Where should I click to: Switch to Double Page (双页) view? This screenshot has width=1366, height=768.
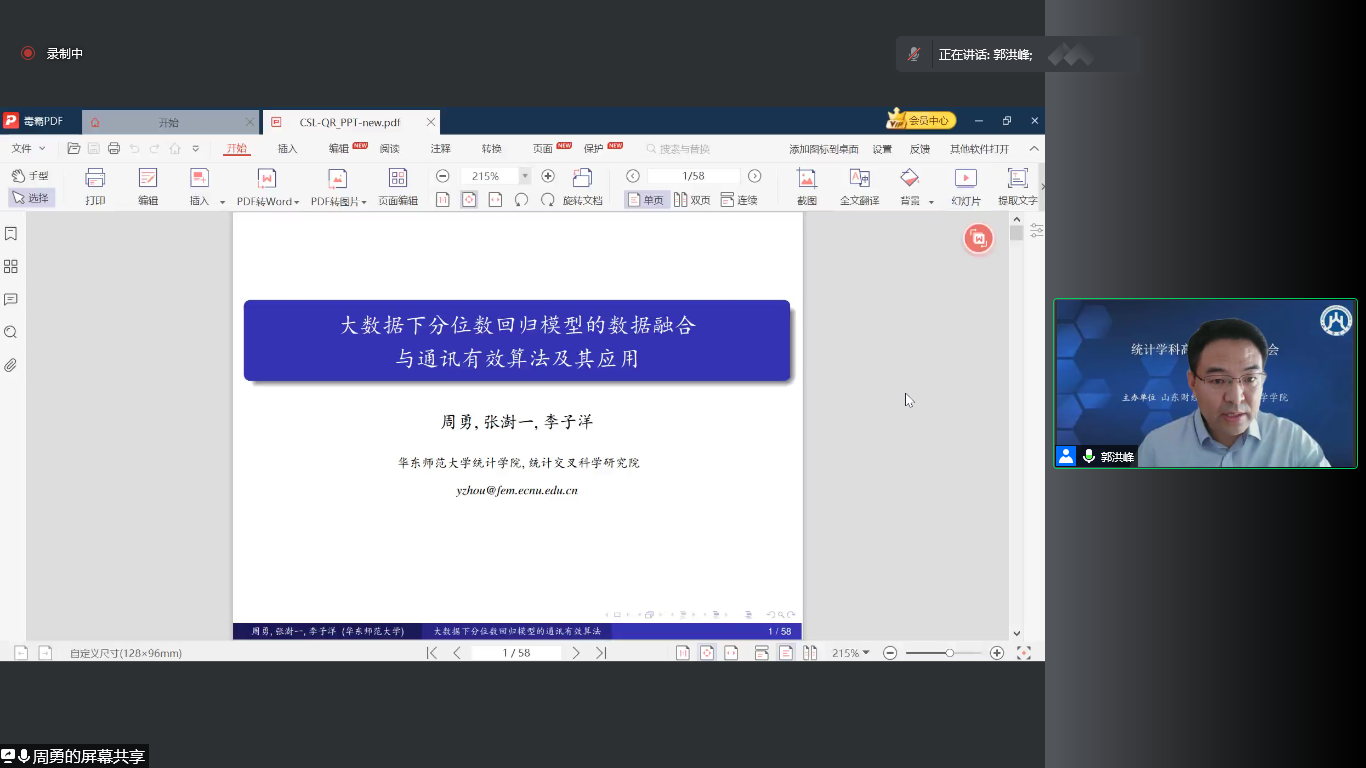(692, 200)
